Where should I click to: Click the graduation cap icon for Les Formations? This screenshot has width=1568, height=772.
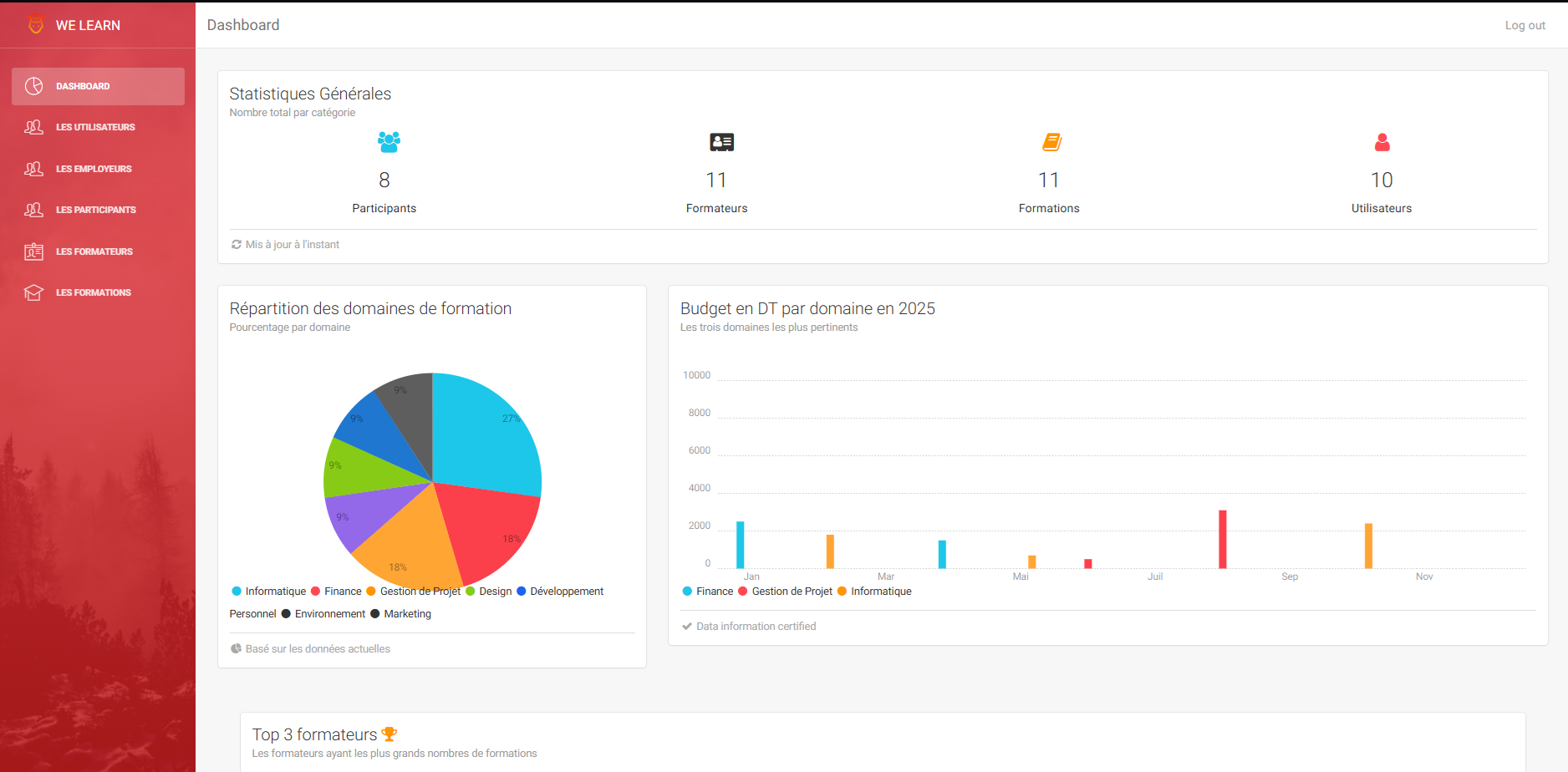(34, 292)
